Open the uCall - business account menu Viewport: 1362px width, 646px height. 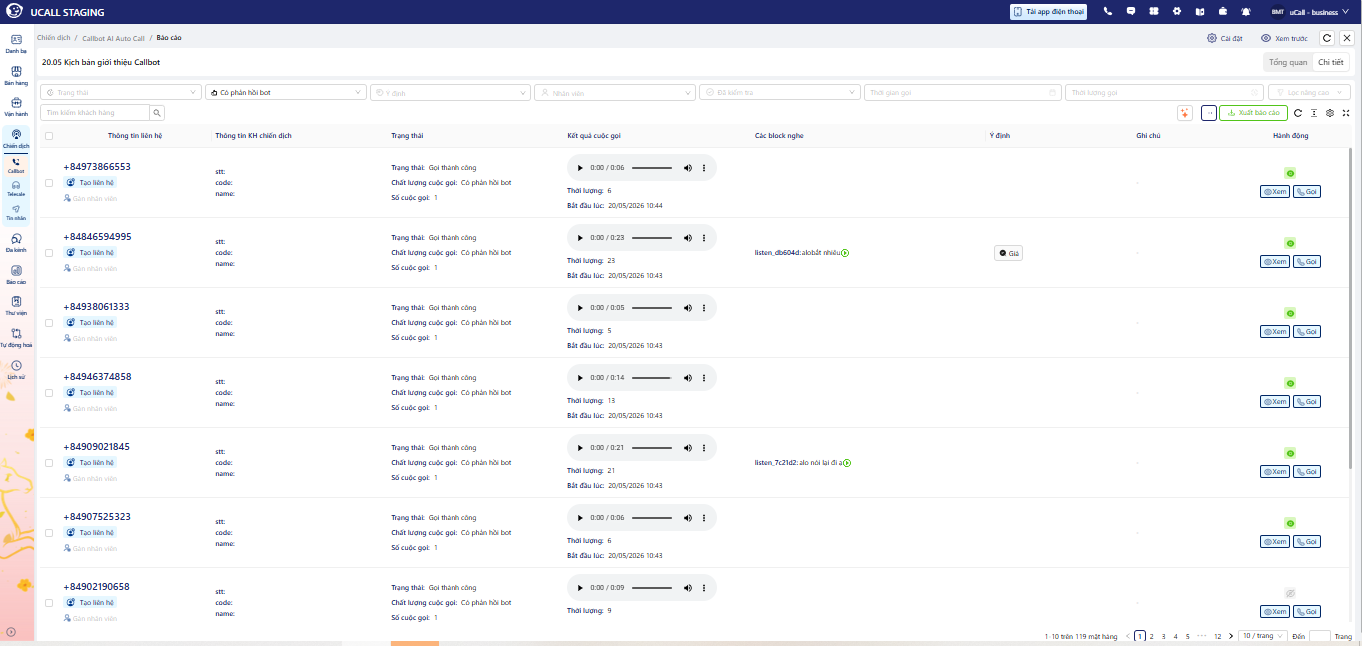(1309, 12)
